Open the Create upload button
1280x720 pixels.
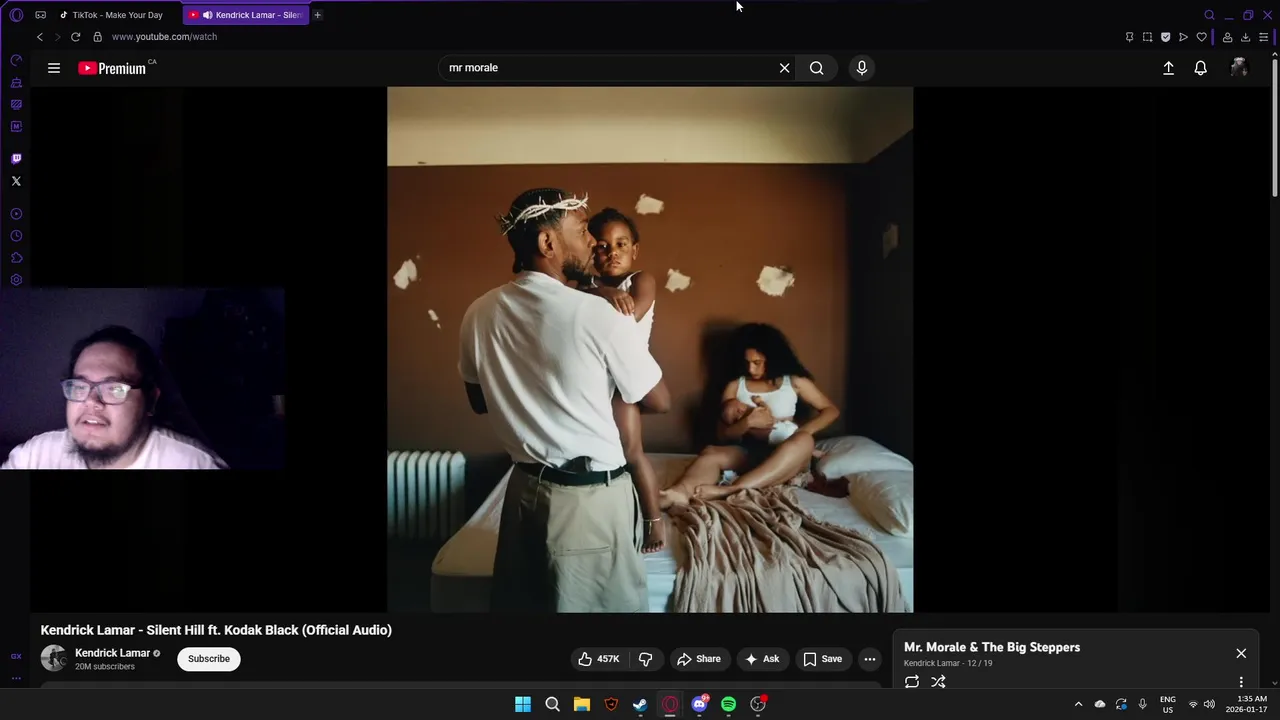[x=1168, y=68]
